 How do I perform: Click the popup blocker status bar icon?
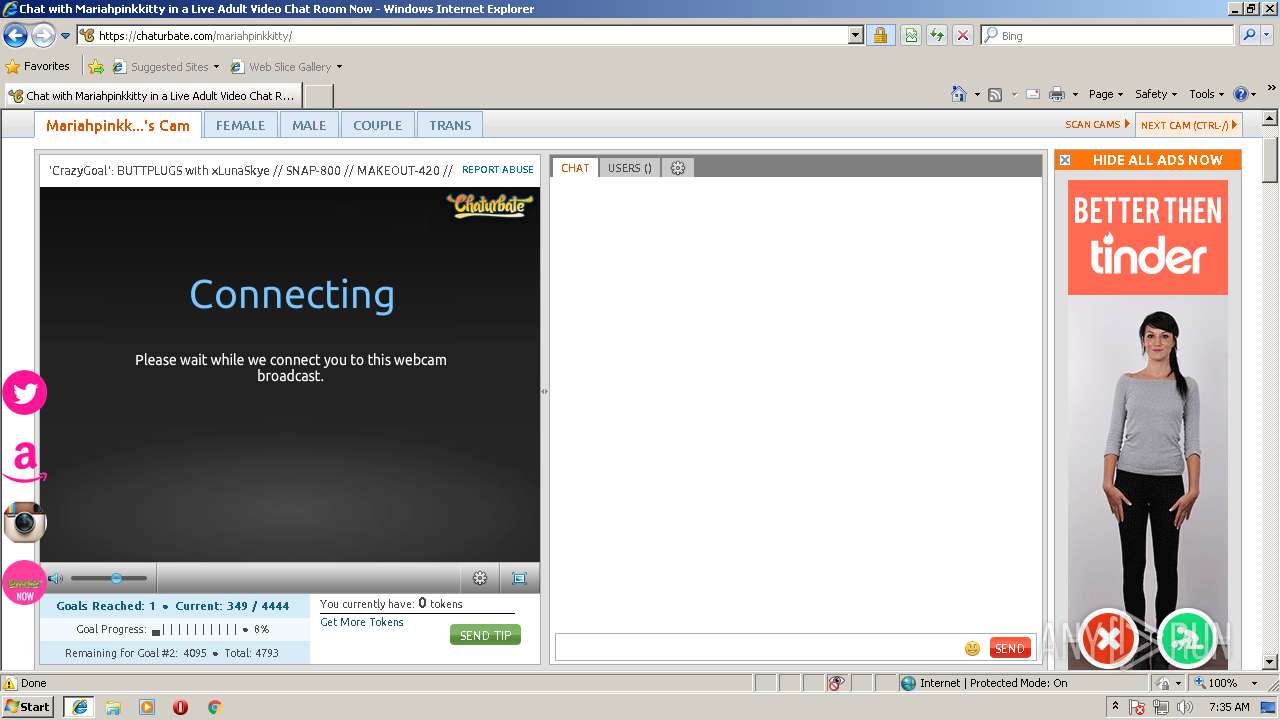pyautogui.click(x=836, y=683)
